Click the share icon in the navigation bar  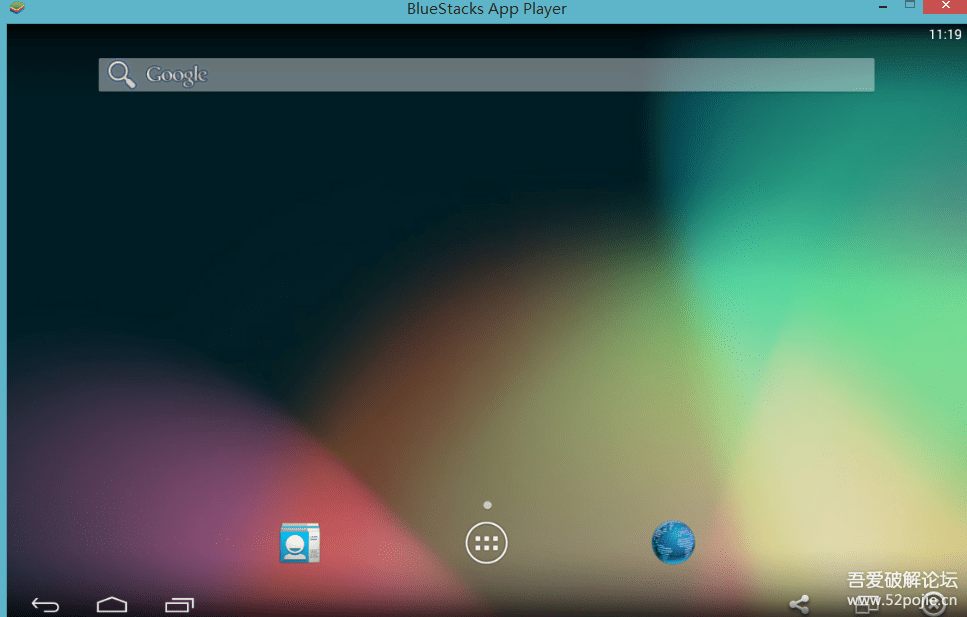click(799, 605)
